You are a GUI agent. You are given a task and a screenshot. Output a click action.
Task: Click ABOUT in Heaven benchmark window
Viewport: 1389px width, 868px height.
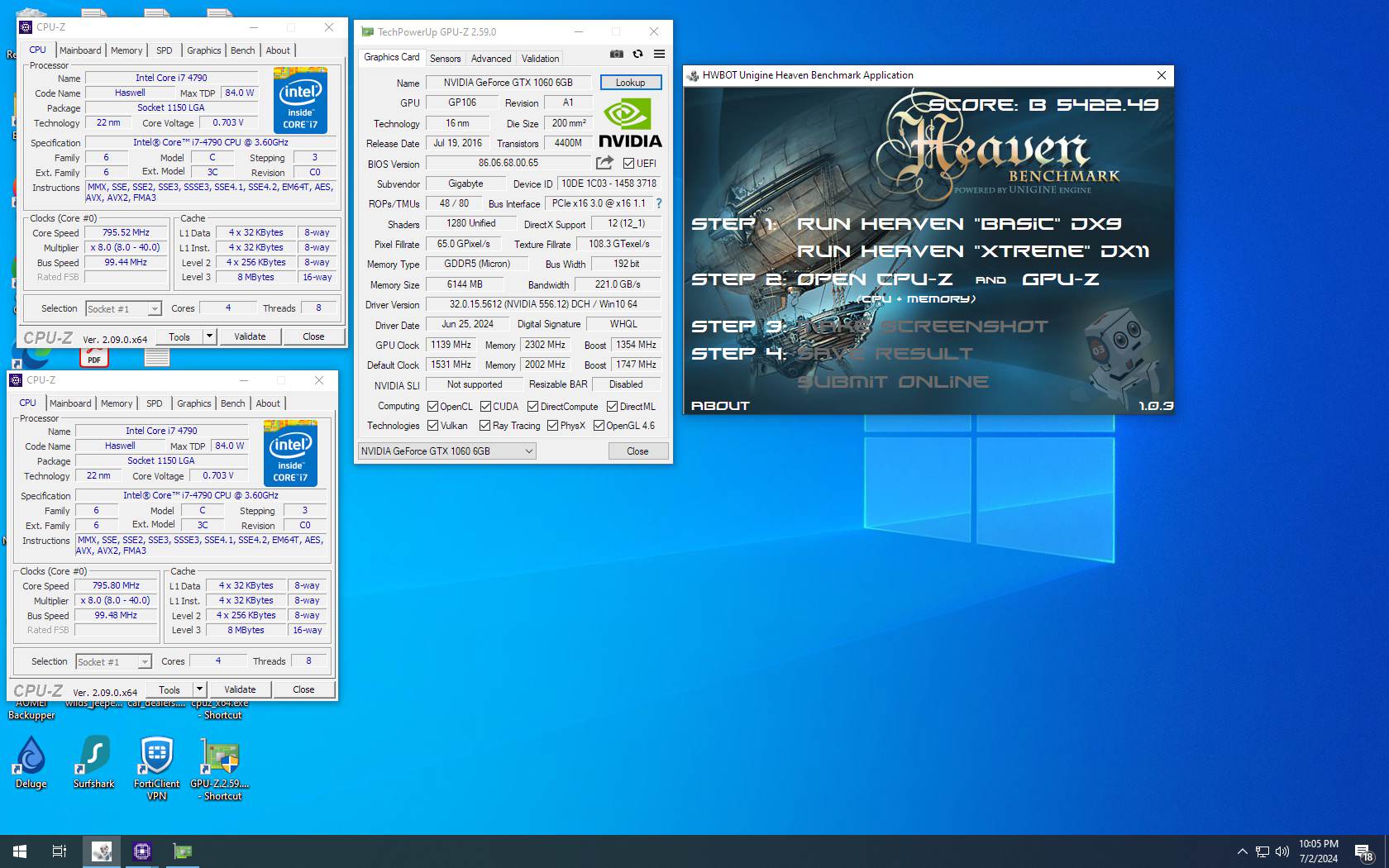pyautogui.click(x=720, y=406)
